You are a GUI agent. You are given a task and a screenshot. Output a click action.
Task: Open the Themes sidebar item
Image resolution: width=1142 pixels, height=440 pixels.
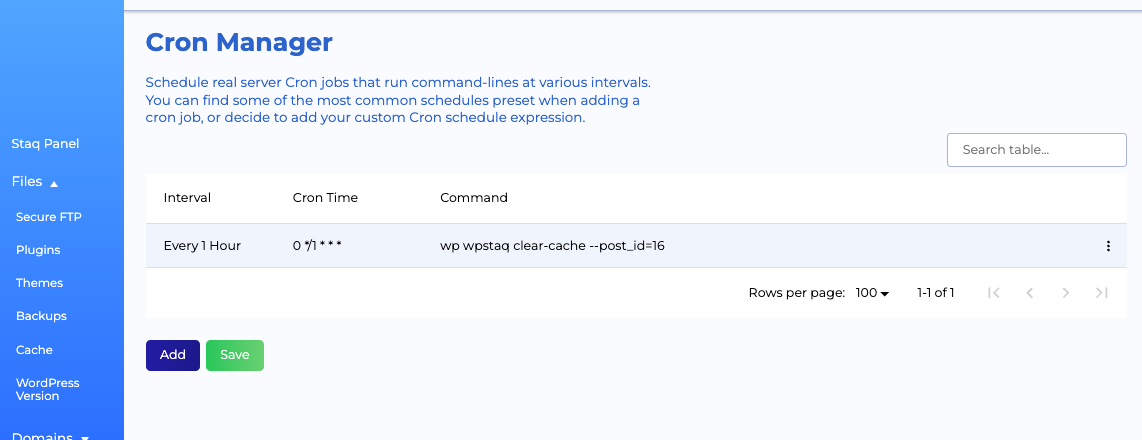point(39,283)
